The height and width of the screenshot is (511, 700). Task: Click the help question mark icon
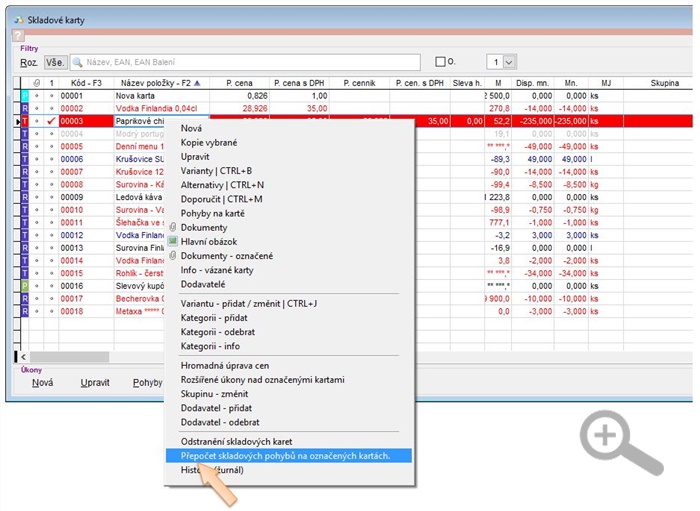(17, 35)
